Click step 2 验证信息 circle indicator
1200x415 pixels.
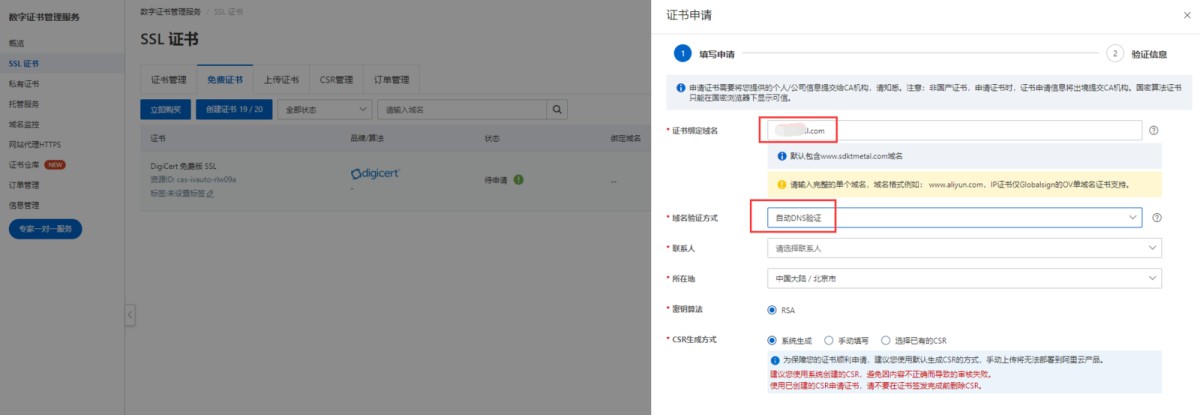click(x=1115, y=54)
